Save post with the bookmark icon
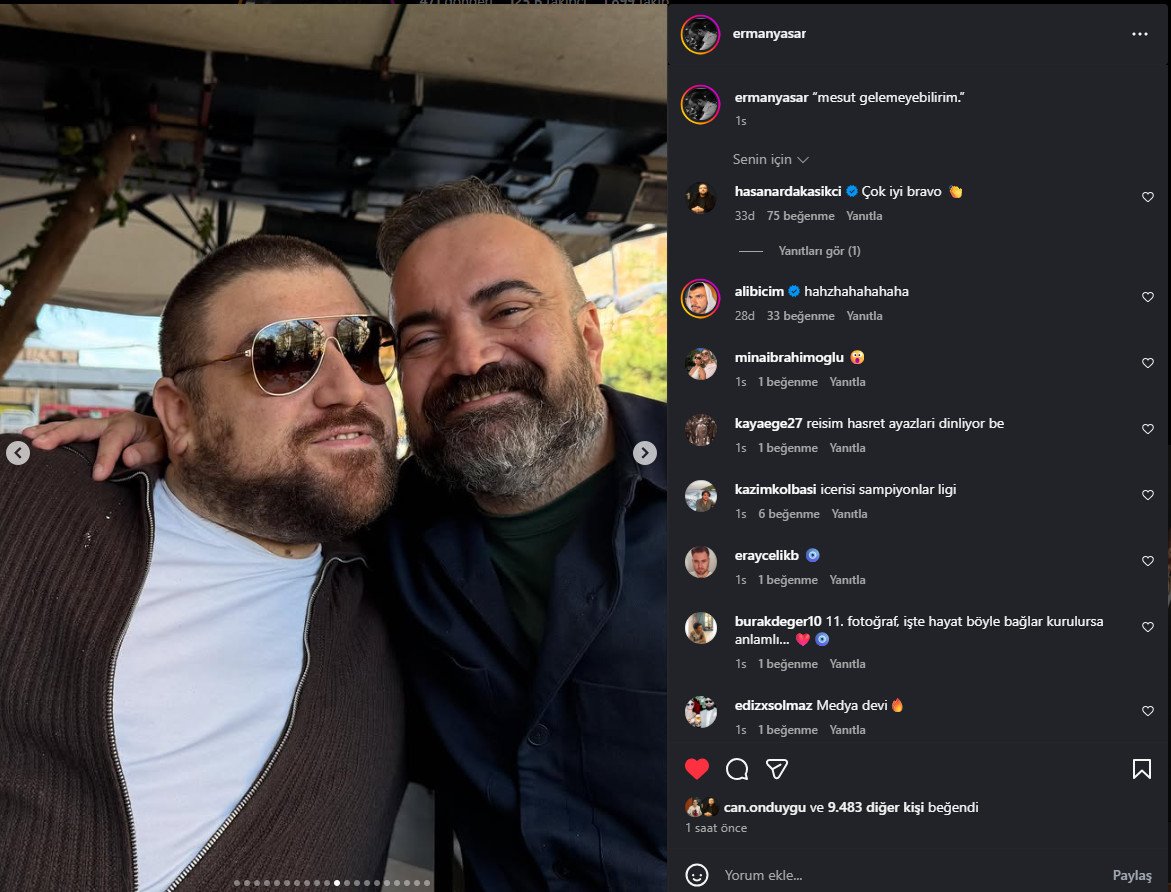The image size is (1171, 892). (x=1141, y=769)
